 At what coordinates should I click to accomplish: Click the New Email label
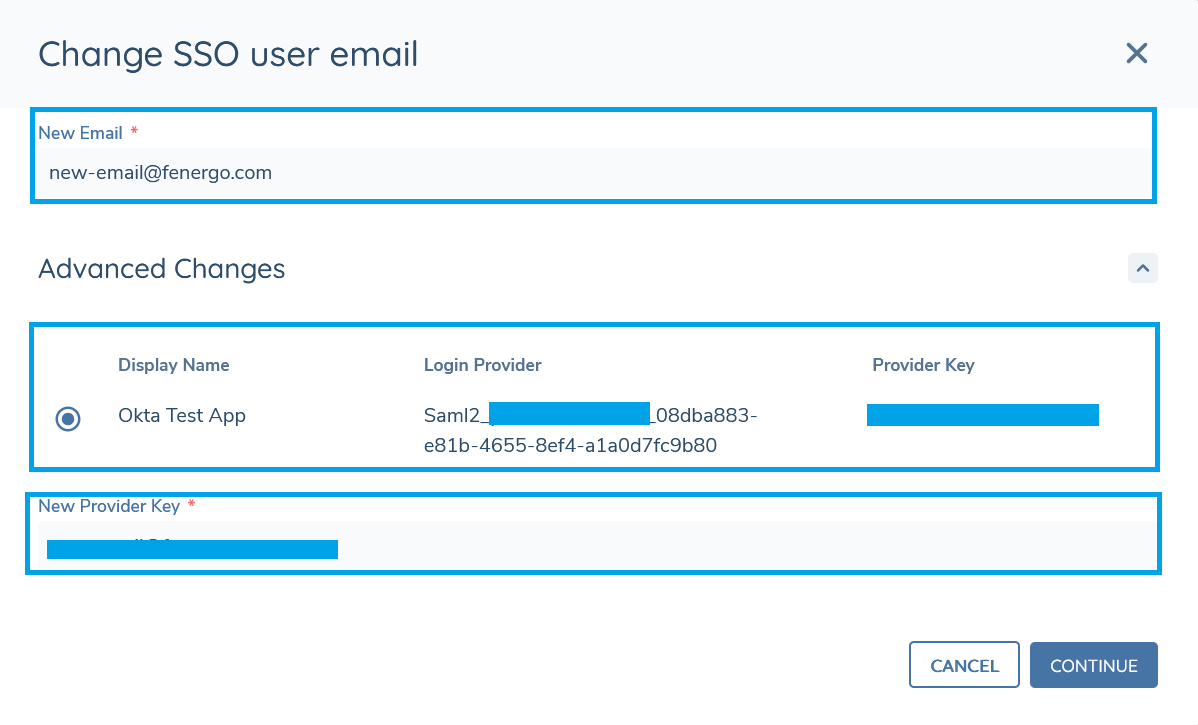80,133
